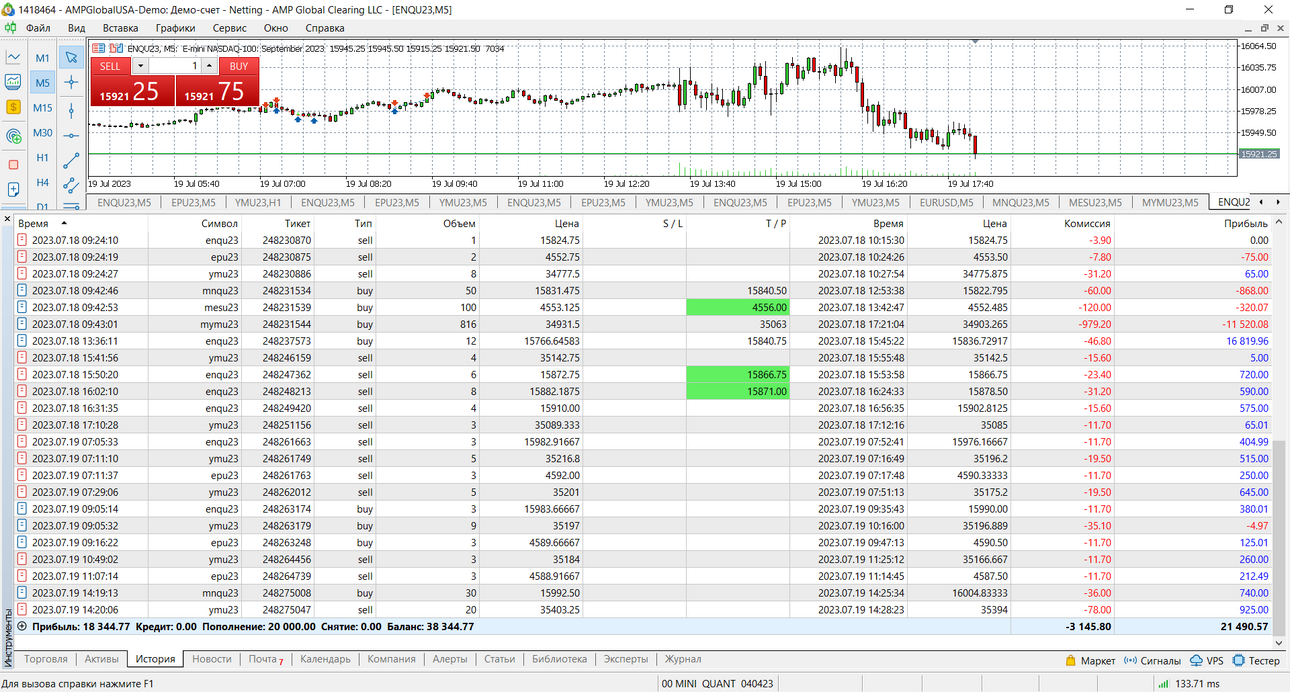Open the Сервис menu
Screen dimensions: 1290x692
230,28
